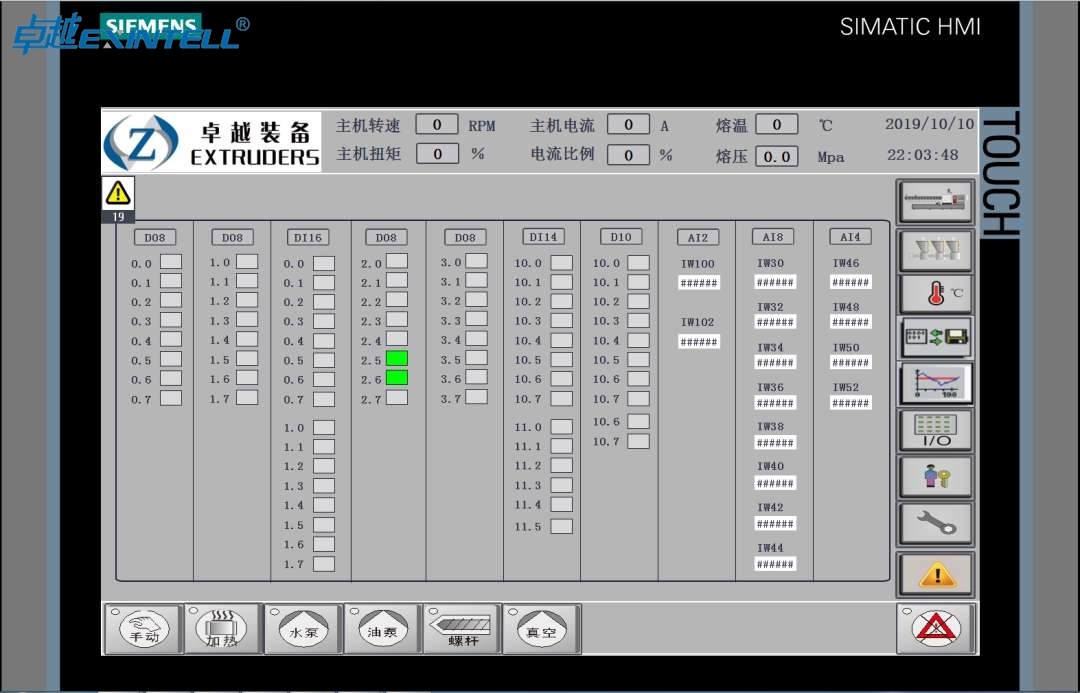Click the IW40 value field
The height and width of the screenshot is (693, 1080).
[x=775, y=484]
